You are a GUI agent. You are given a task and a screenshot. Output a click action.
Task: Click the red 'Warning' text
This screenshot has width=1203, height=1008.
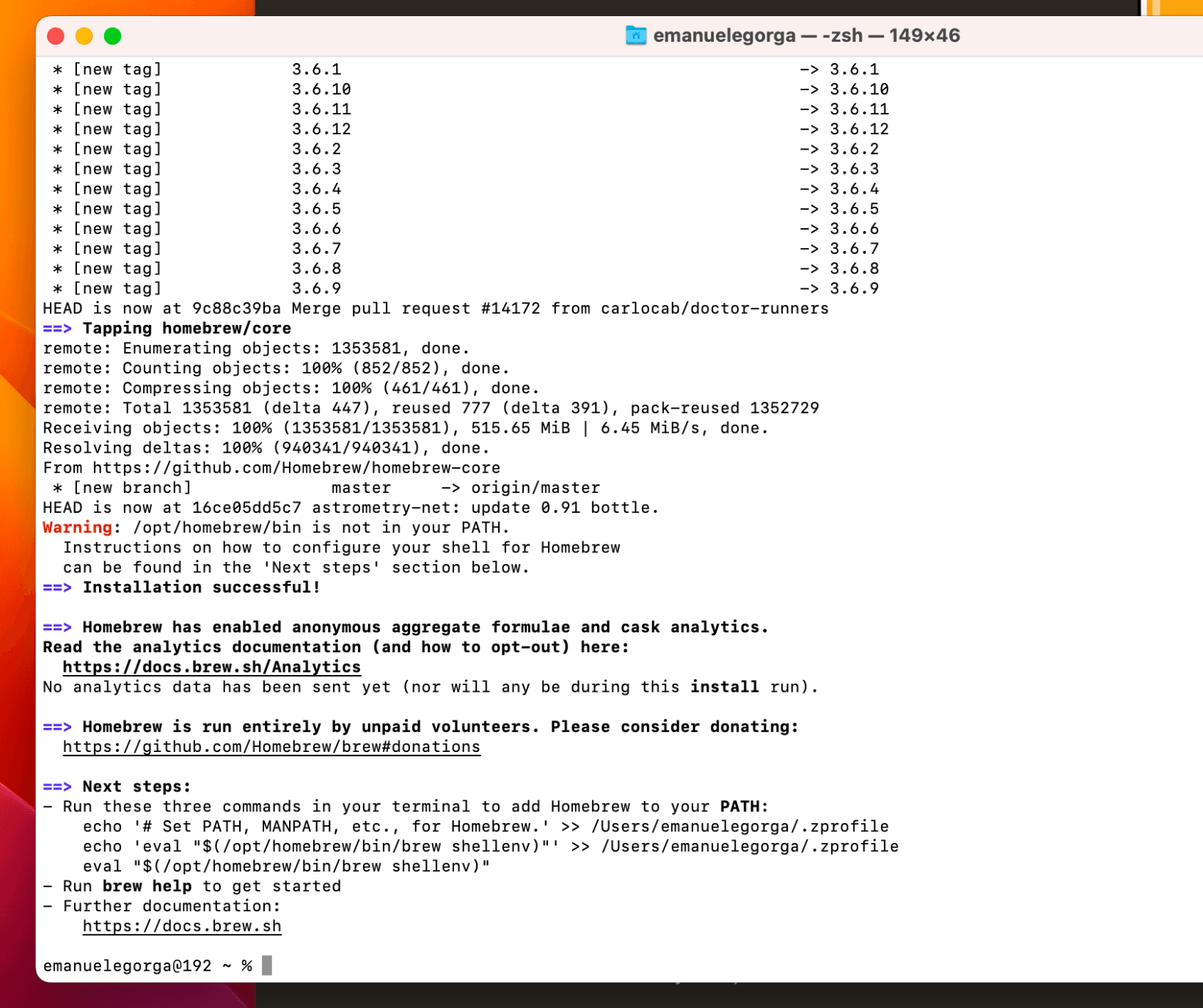(77, 527)
